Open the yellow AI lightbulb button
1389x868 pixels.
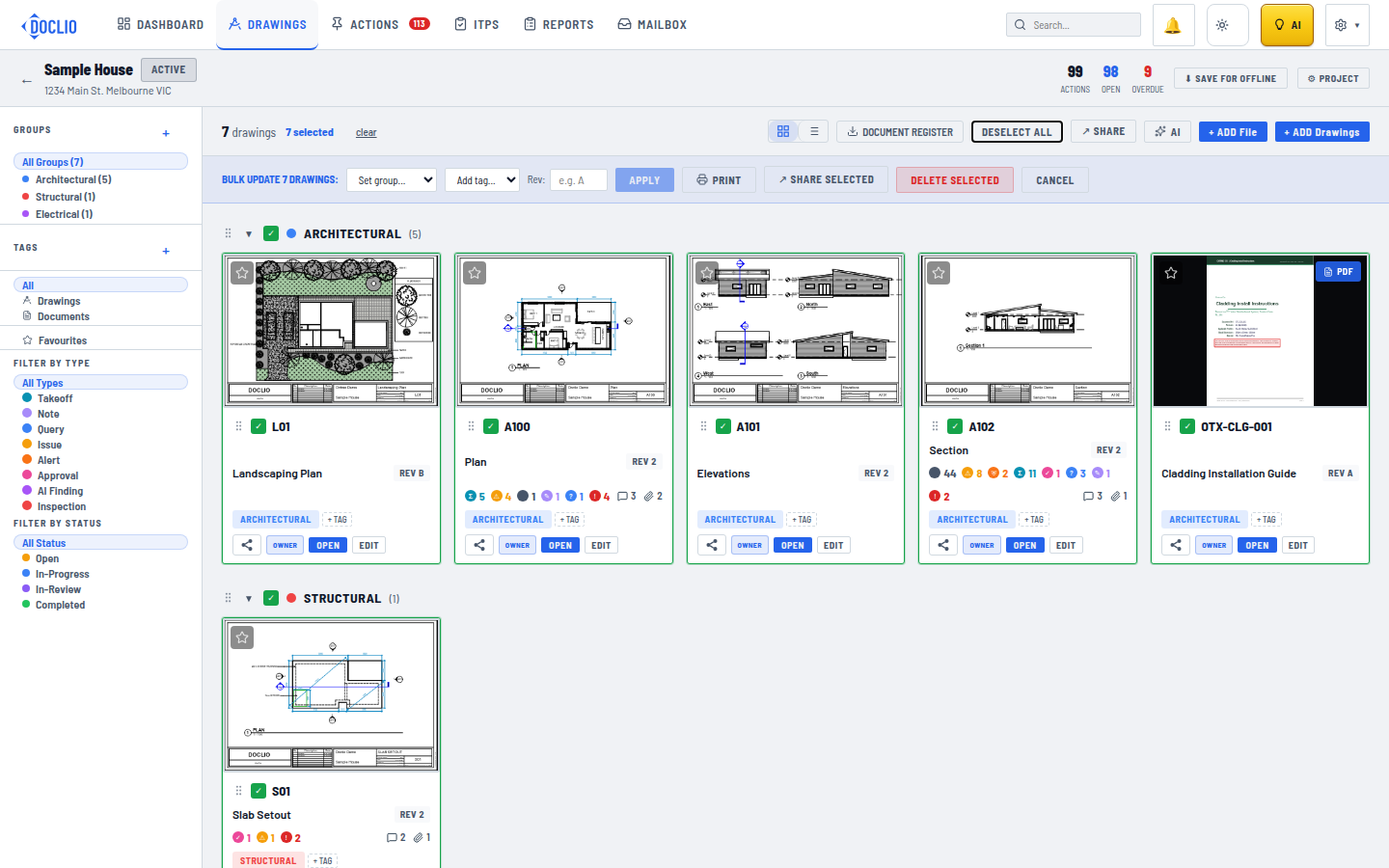pos(1287,25)
